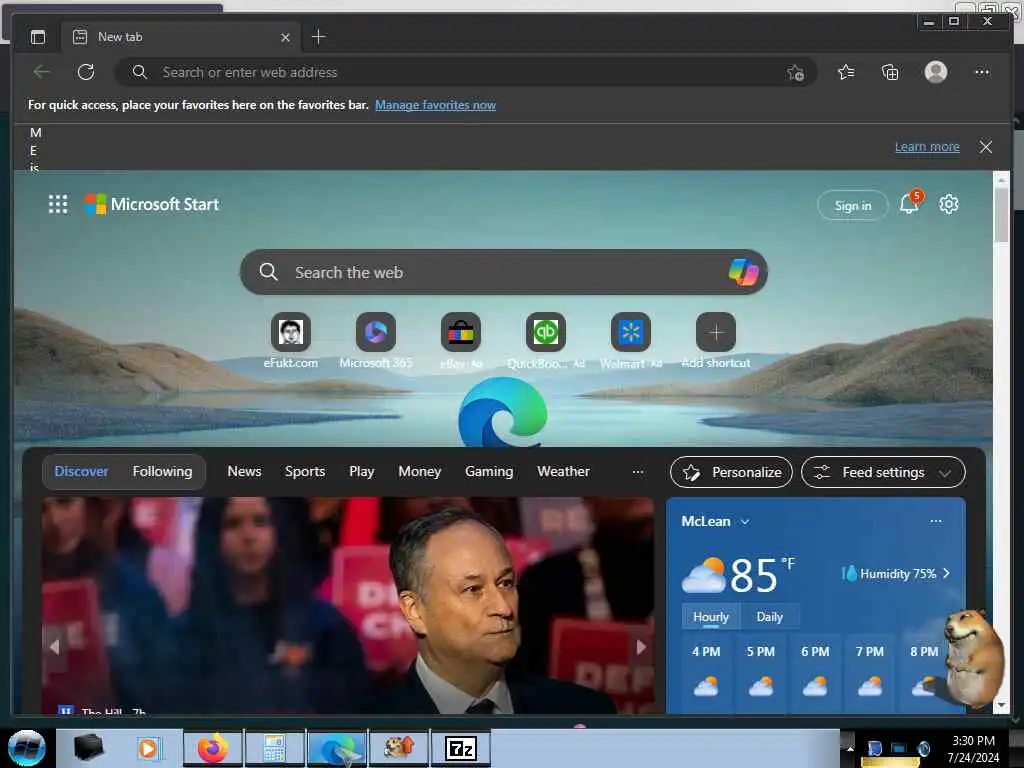Viewport: 1024px width, 768px height.
Task: Open the media player taskbar icon
Action: [x=148, y=748]
